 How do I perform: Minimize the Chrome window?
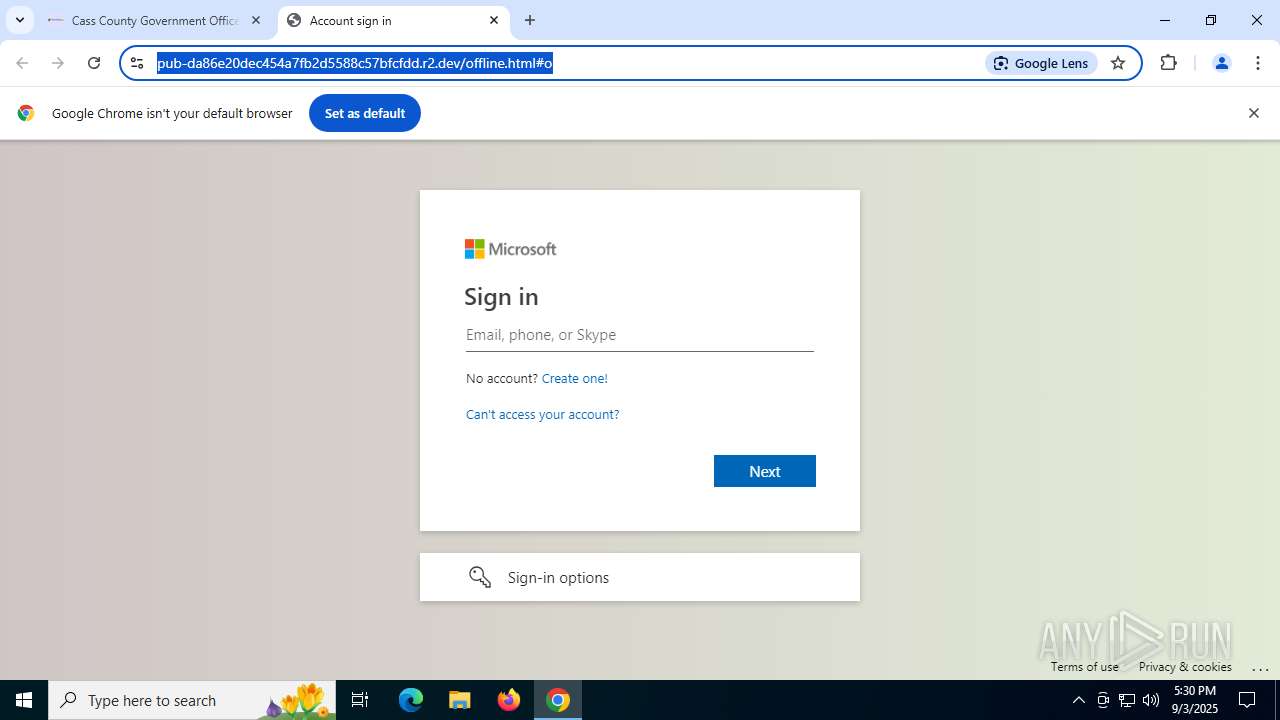[1165, 20]
